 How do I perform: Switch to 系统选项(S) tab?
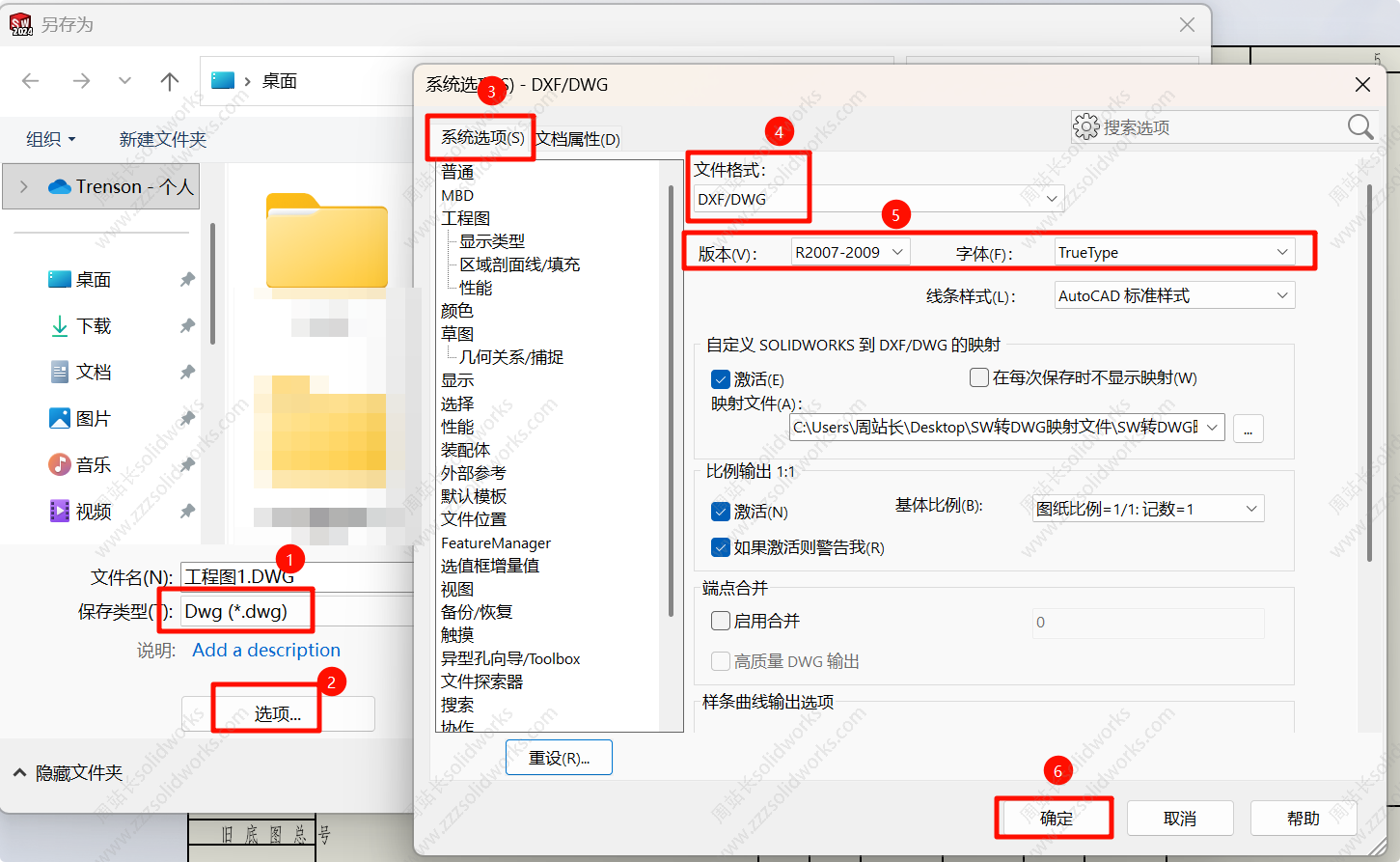tap(482, 137)
